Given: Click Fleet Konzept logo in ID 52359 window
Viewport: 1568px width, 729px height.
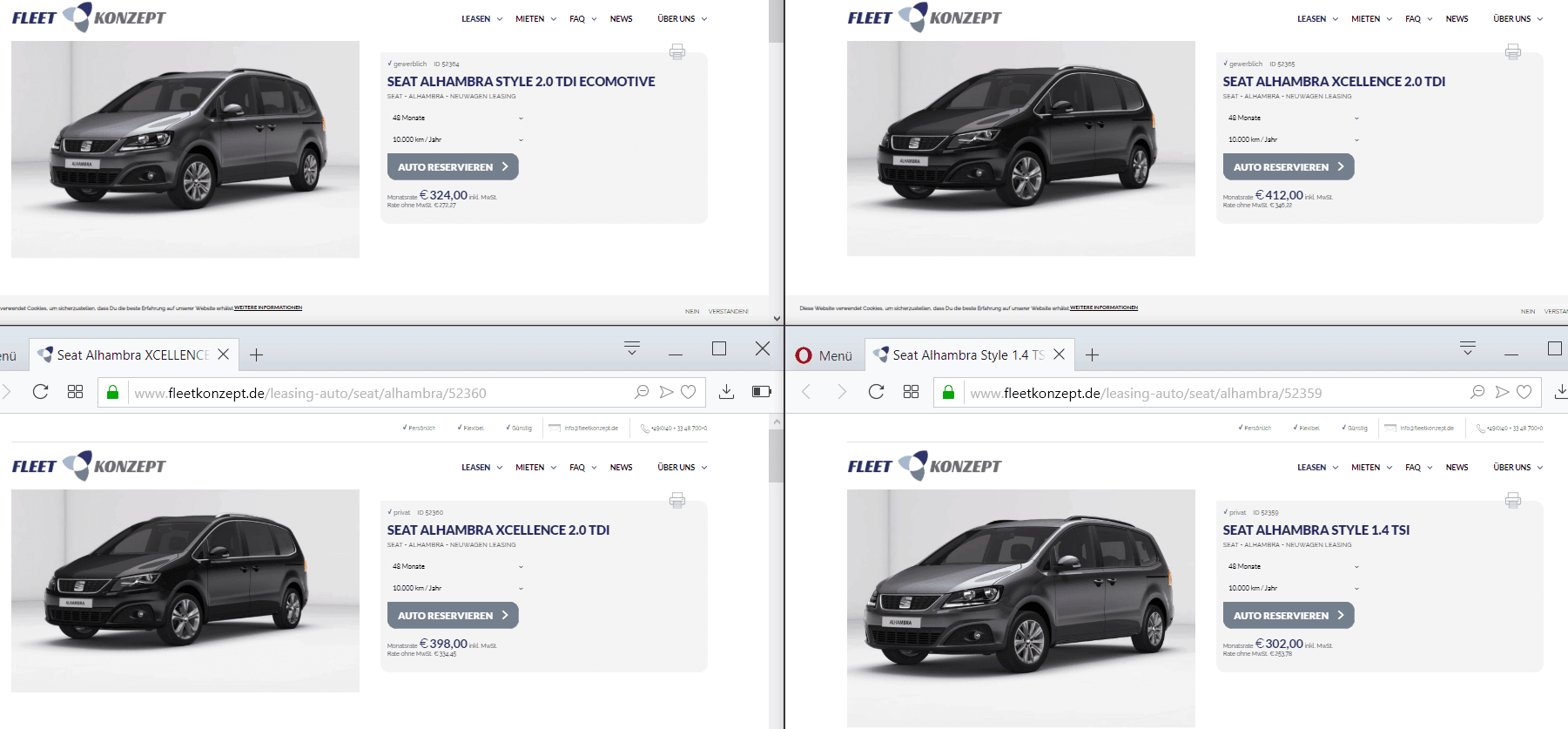Looking at the screenshot, I should [x=925, y=466].
